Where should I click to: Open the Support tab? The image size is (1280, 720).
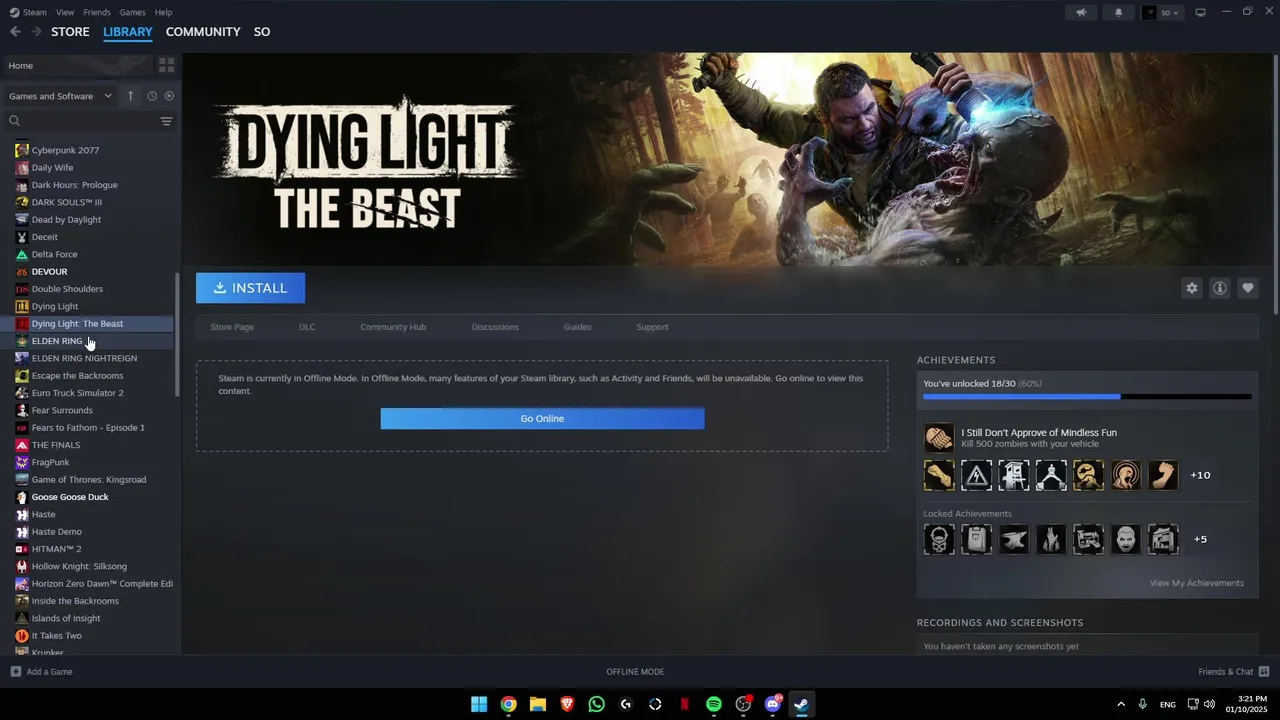click(652, 327)
